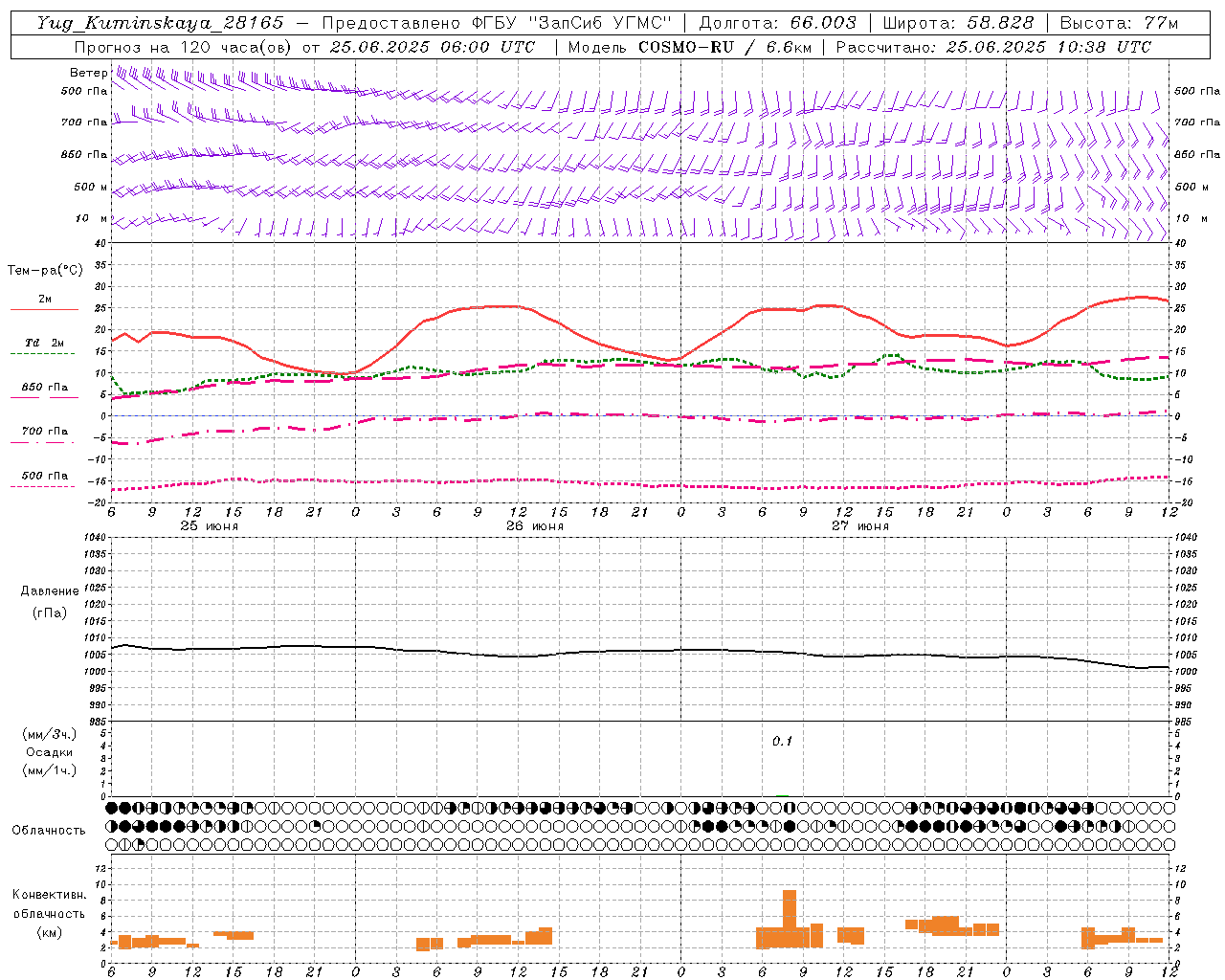The width and height of the screenshot is (1225, 980).
Task: Click the "(км)" unit label under convective cloudiness
Action: [x=50, y=932]
